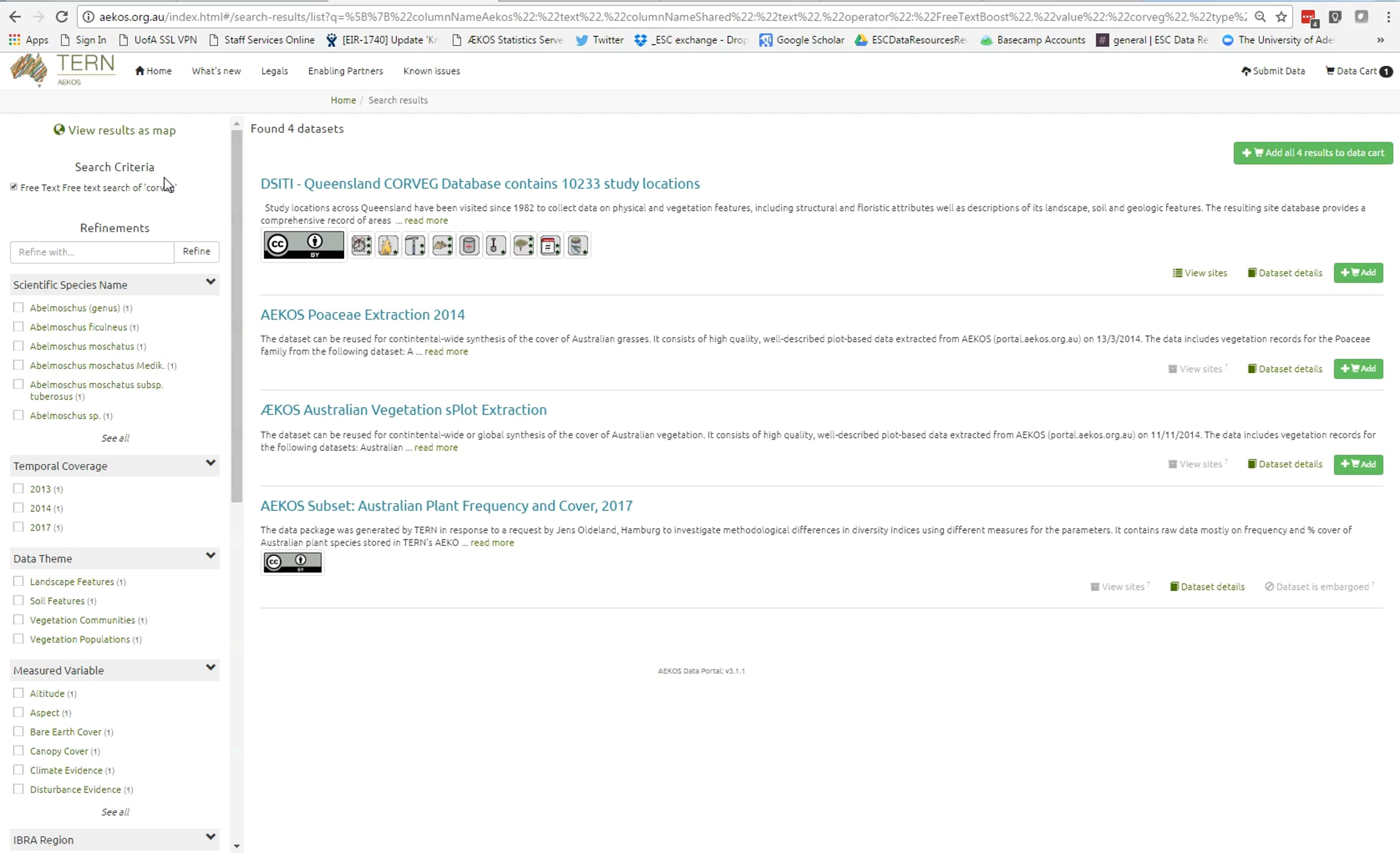Click the fire icon on CORVEG dataset
1400x853 pixels.
point(388,245)
